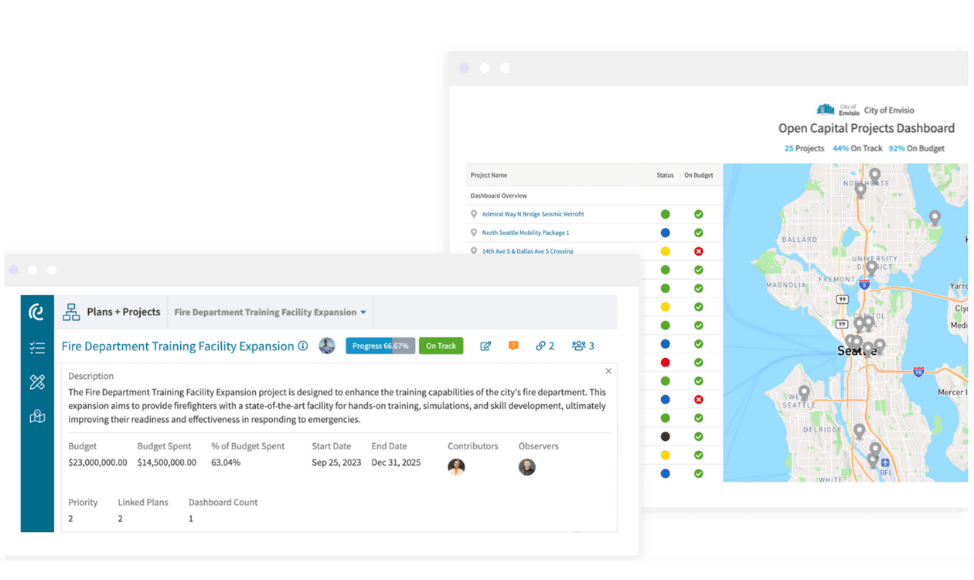Open Admiral Way N Bridge Seismic Retrofit project
Screen dimensions: 974x580
(x=532, y=214)
